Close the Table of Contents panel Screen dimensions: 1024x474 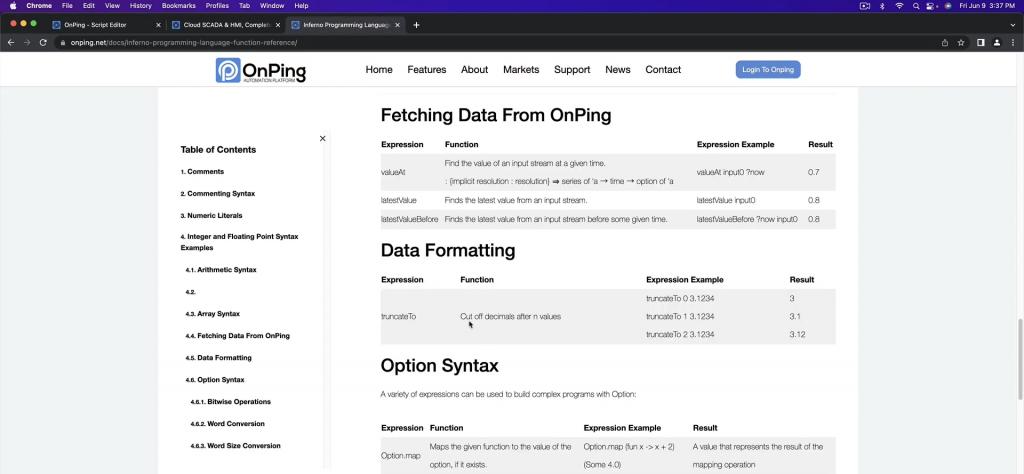click(x=322, y=138)
